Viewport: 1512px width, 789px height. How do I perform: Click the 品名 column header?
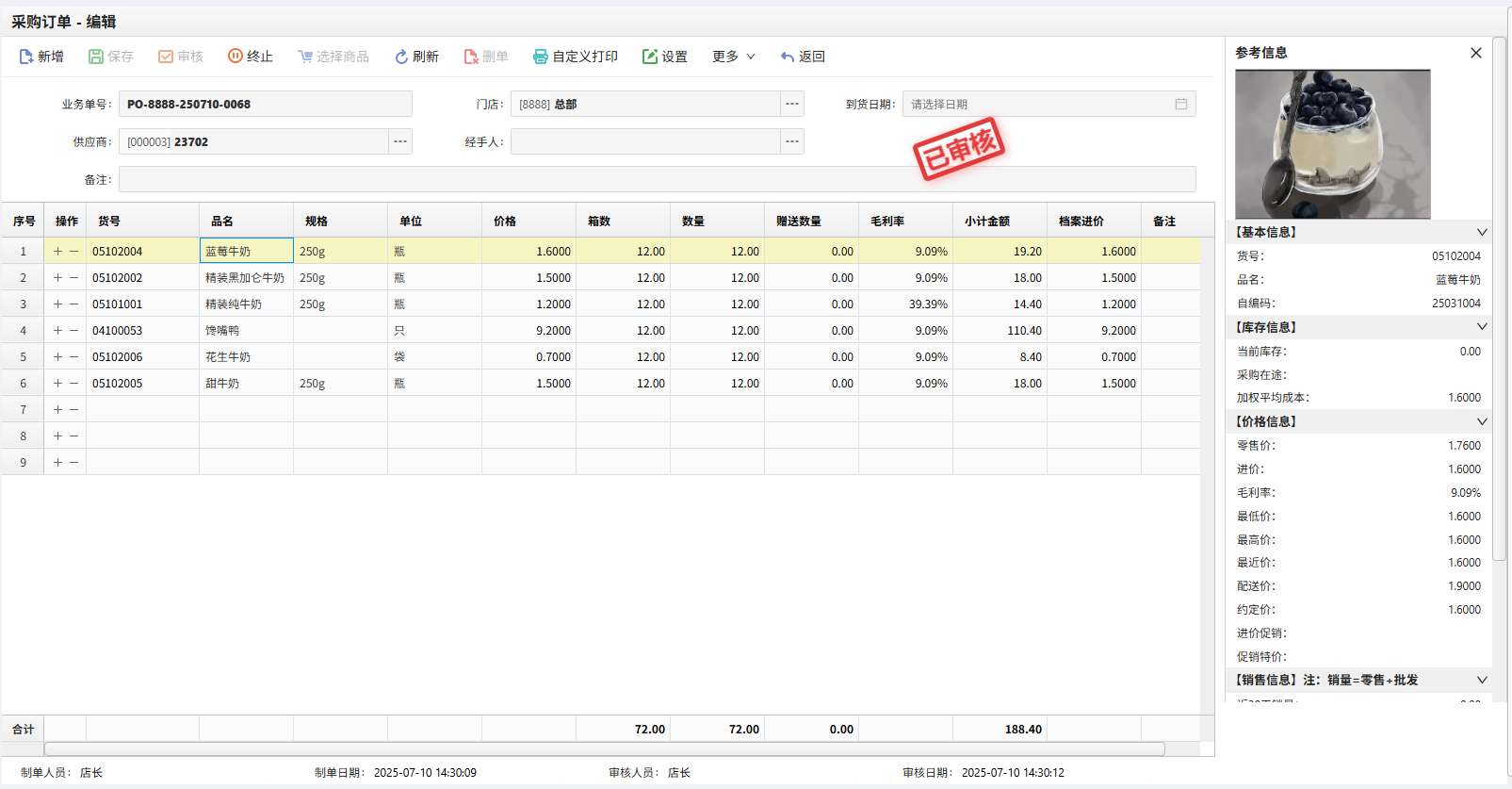coord(247,221)
